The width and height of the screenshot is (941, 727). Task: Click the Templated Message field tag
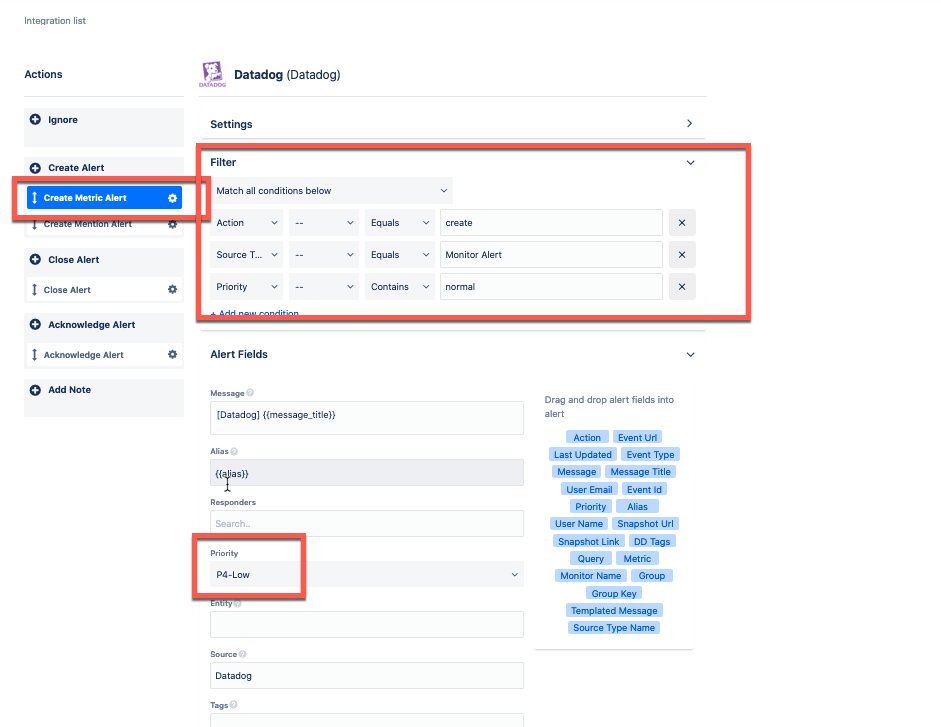[614, 610]
